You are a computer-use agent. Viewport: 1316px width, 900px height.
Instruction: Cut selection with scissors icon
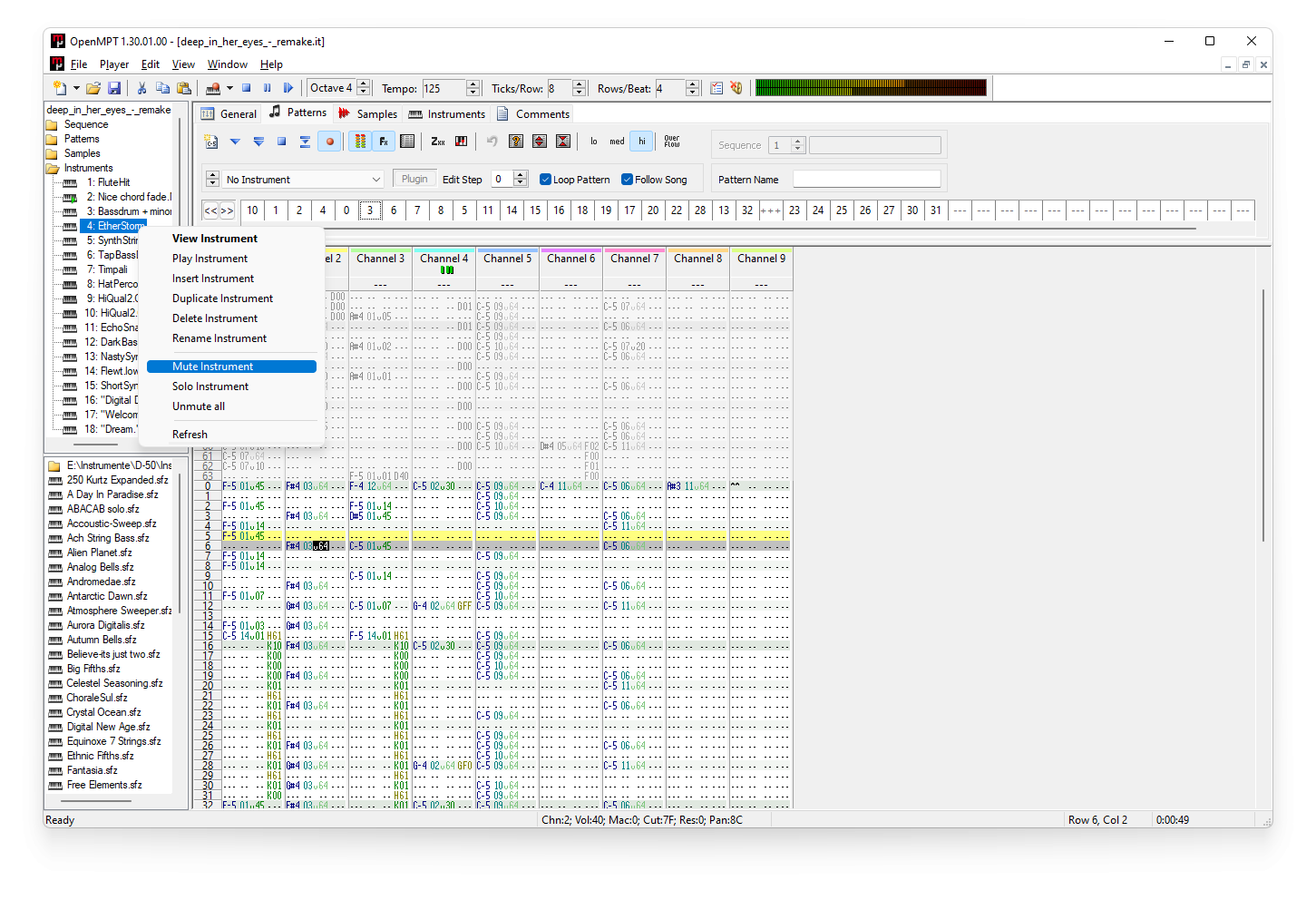pyautogui.click(x=141, y=88)
